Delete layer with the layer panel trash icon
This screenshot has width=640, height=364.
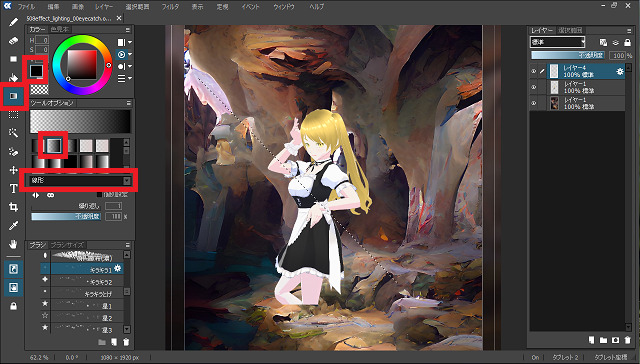tap(628, 340)
